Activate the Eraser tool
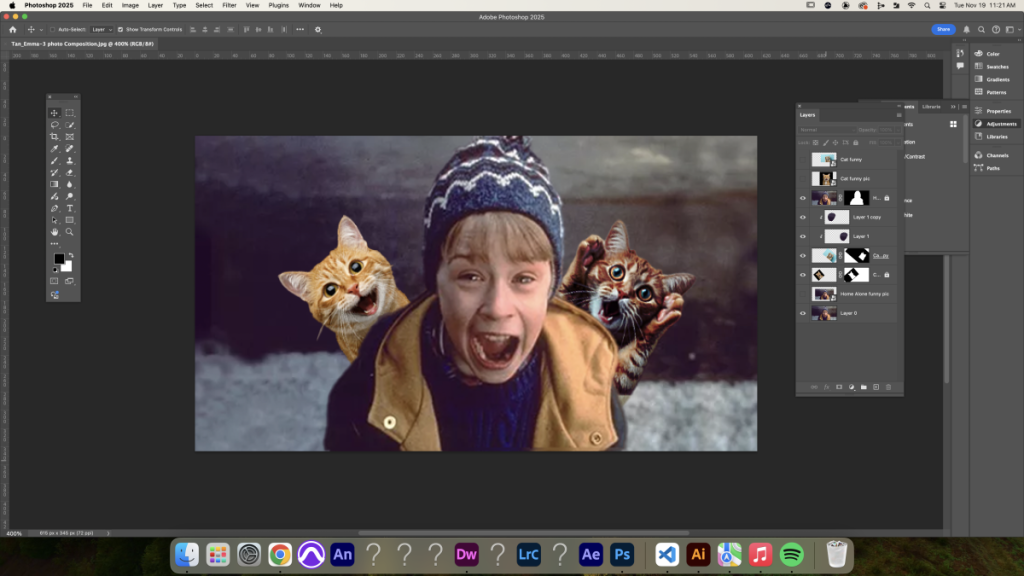This screenshot has height=576, width=1024. pyautogui.click(x=70, y=172)
